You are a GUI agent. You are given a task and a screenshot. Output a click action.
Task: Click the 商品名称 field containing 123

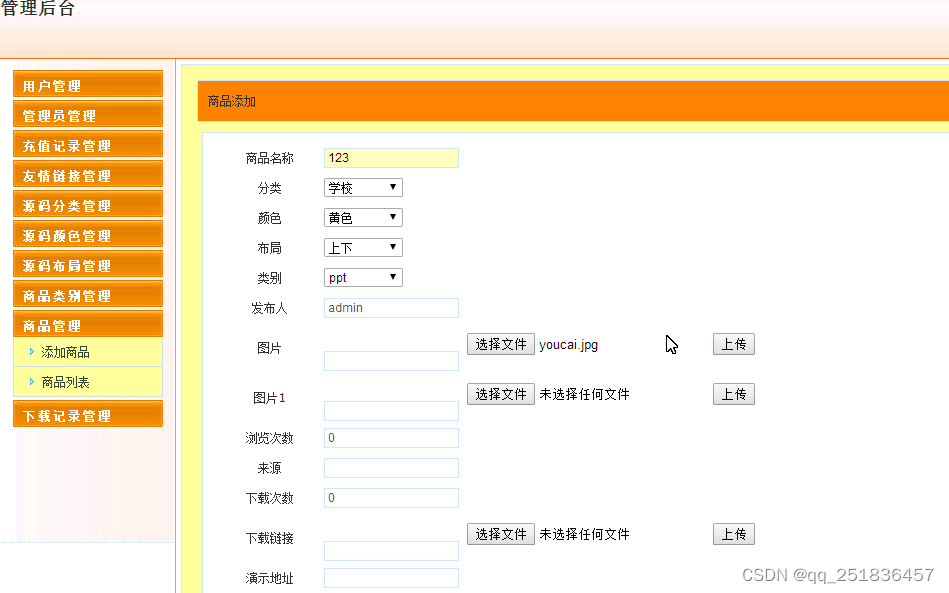coord(391,158)
